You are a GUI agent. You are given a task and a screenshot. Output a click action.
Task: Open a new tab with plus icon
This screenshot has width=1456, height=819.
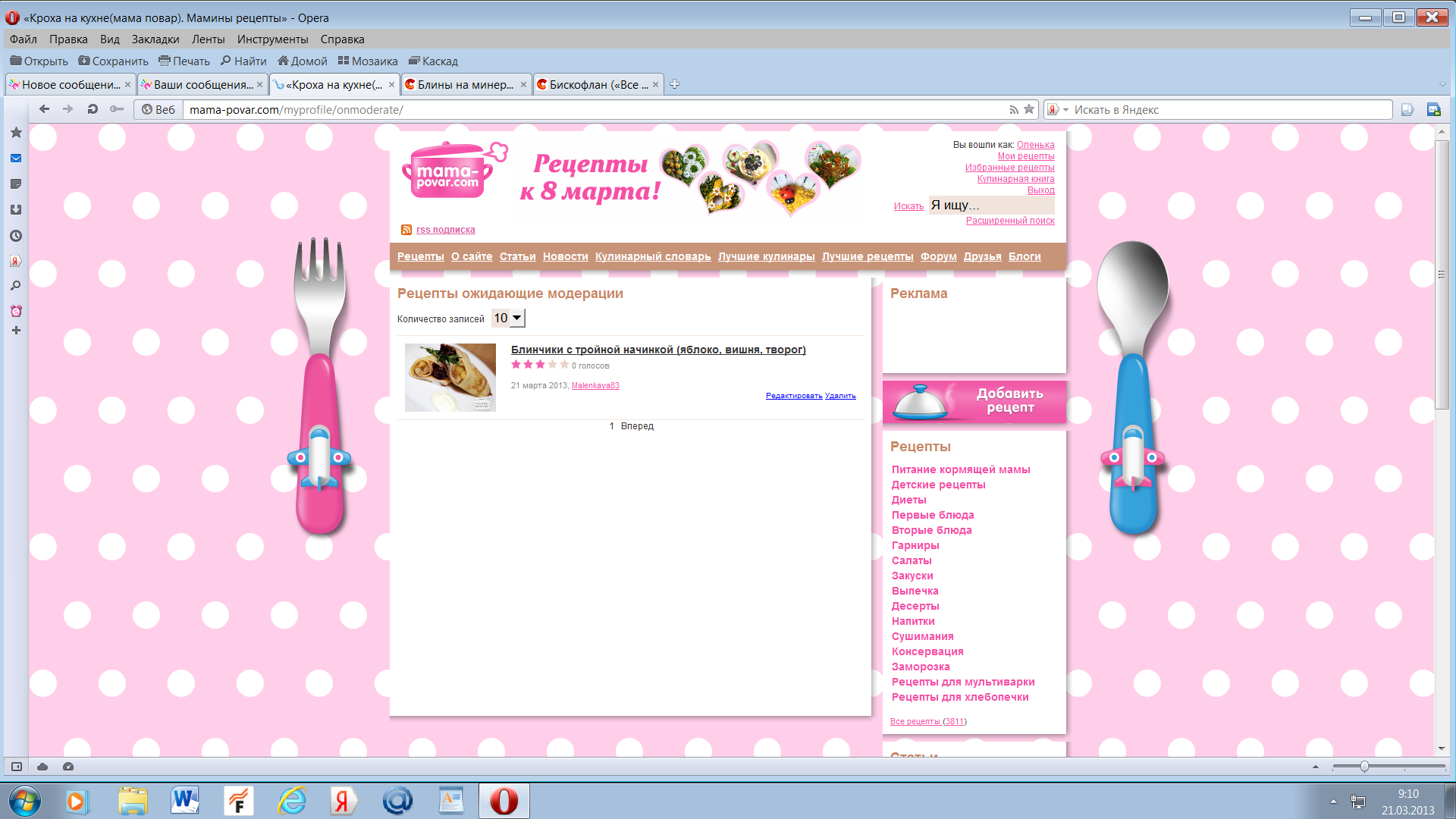[x=674, y=84]
